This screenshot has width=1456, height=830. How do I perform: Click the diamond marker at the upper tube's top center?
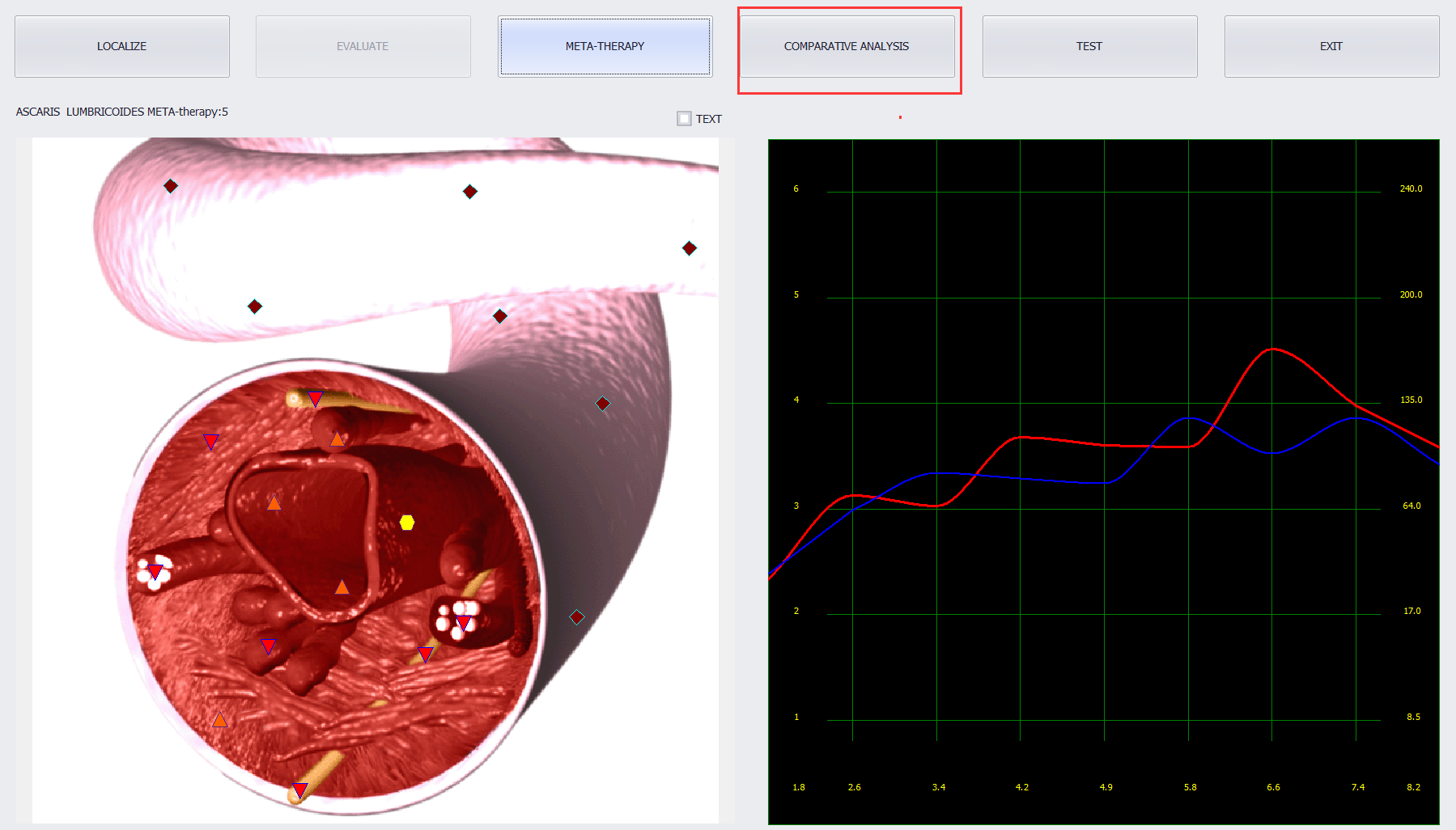[x=470, y=192]
